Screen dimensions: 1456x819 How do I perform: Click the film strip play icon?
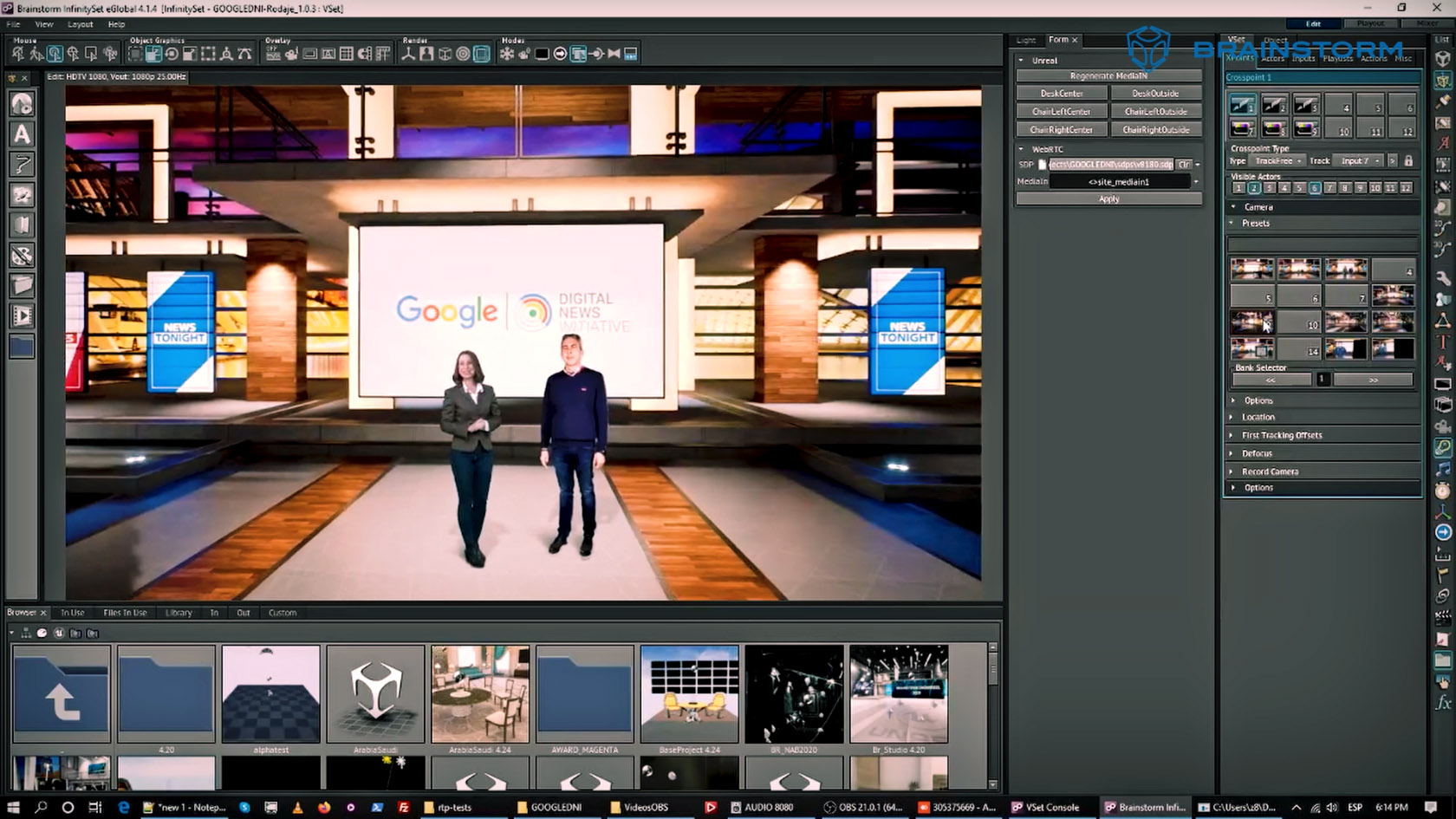point(22,315)
